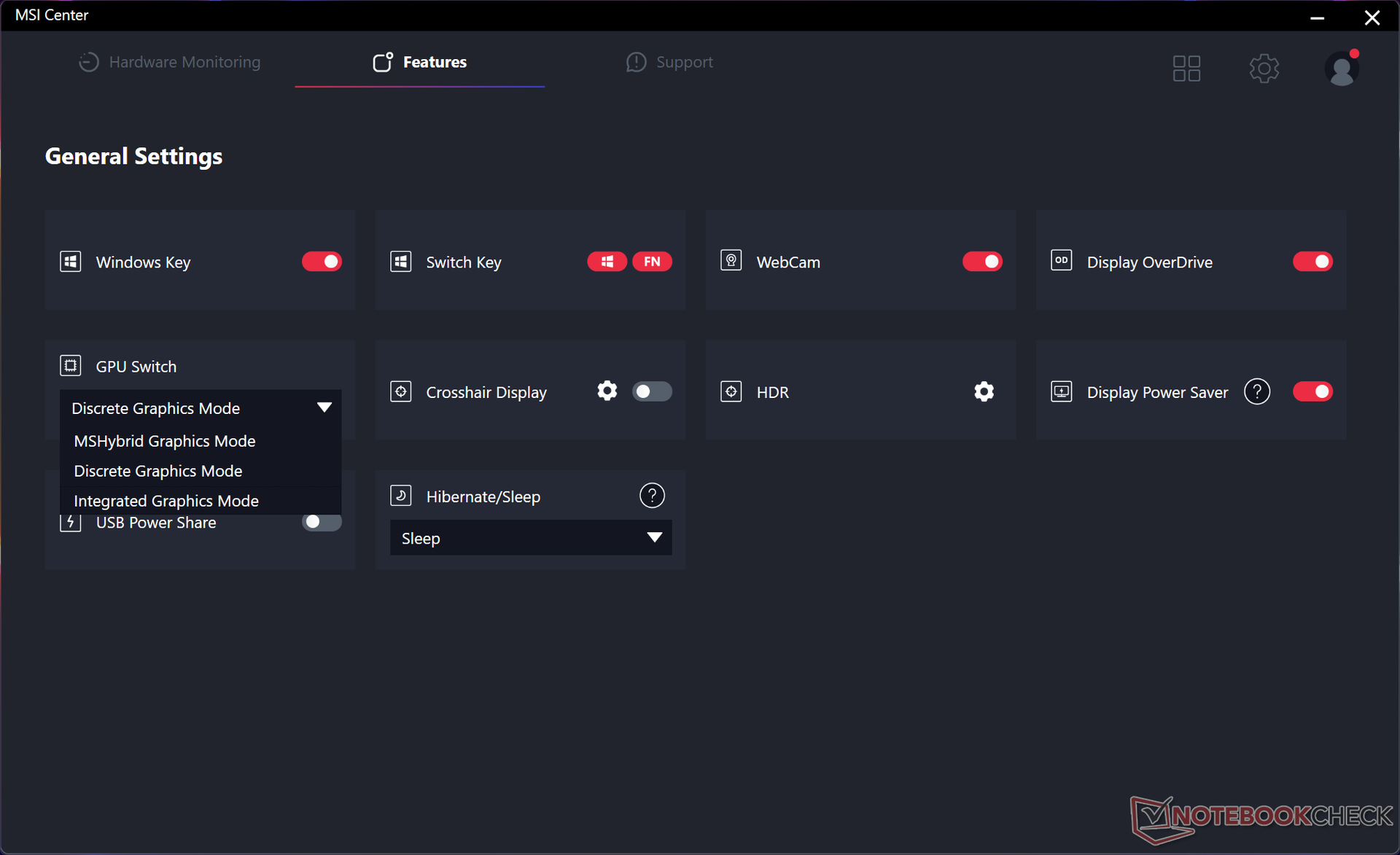
Task: Choose MSHybrid Graphics Mode option
Action: (x=165, y=441)
